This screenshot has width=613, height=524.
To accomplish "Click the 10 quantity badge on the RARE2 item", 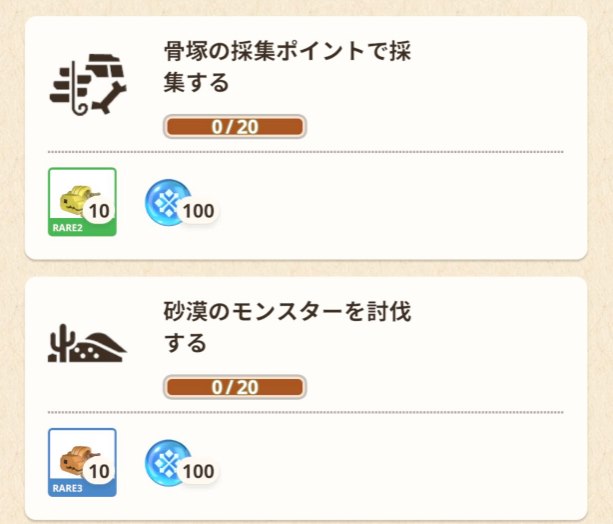I will tap(99, 211).
